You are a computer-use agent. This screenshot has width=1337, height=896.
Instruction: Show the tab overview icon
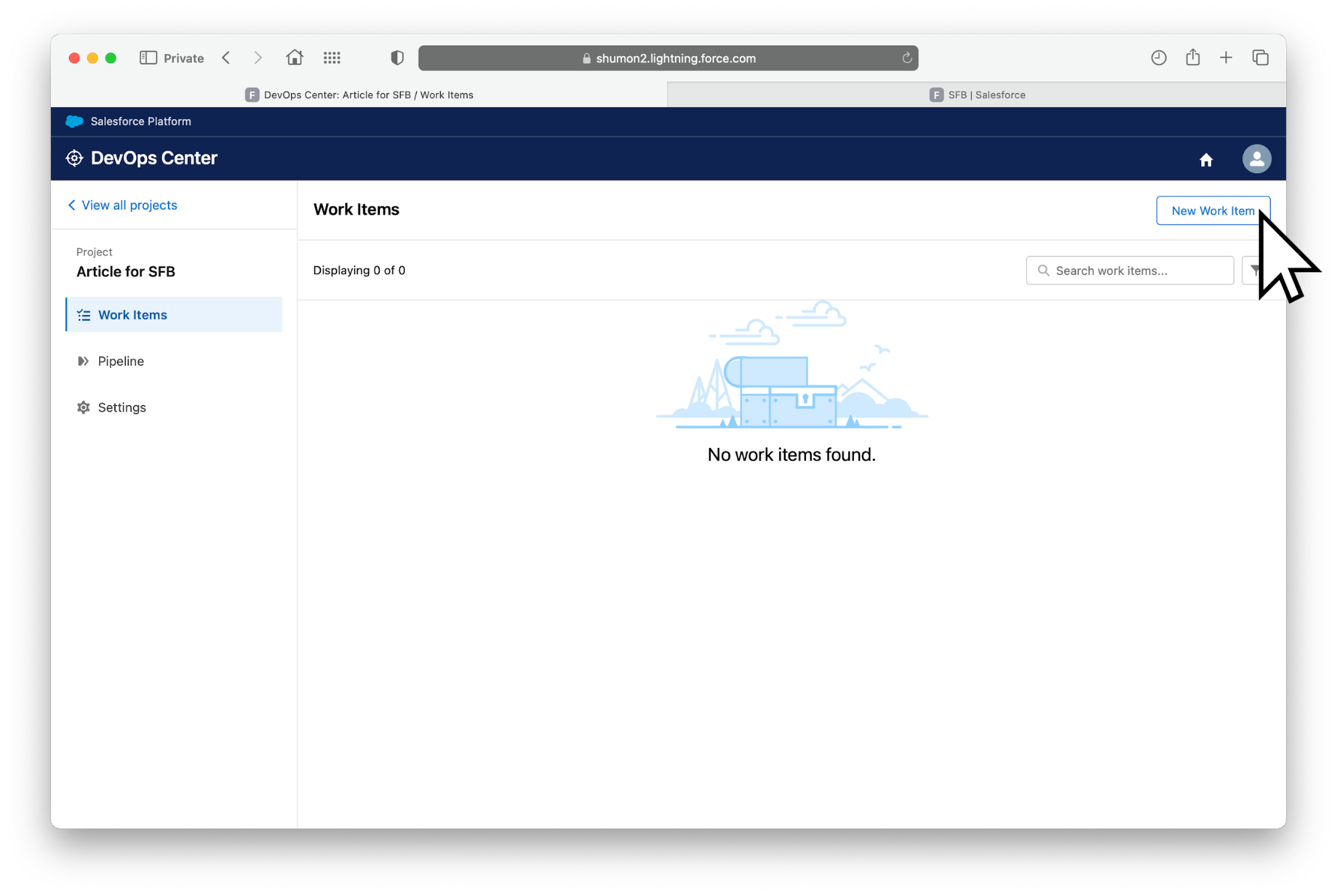(1260, 58)
